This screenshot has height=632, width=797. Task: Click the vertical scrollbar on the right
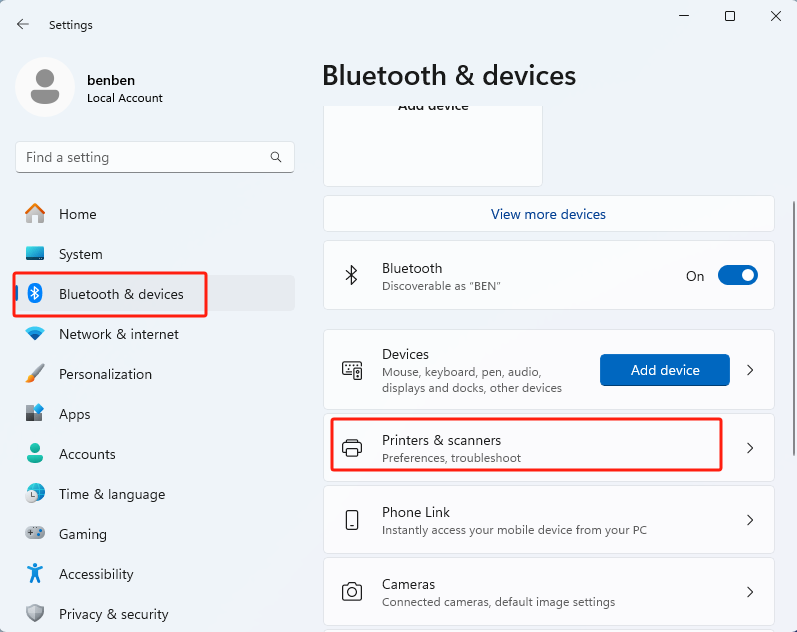point(793,328)
